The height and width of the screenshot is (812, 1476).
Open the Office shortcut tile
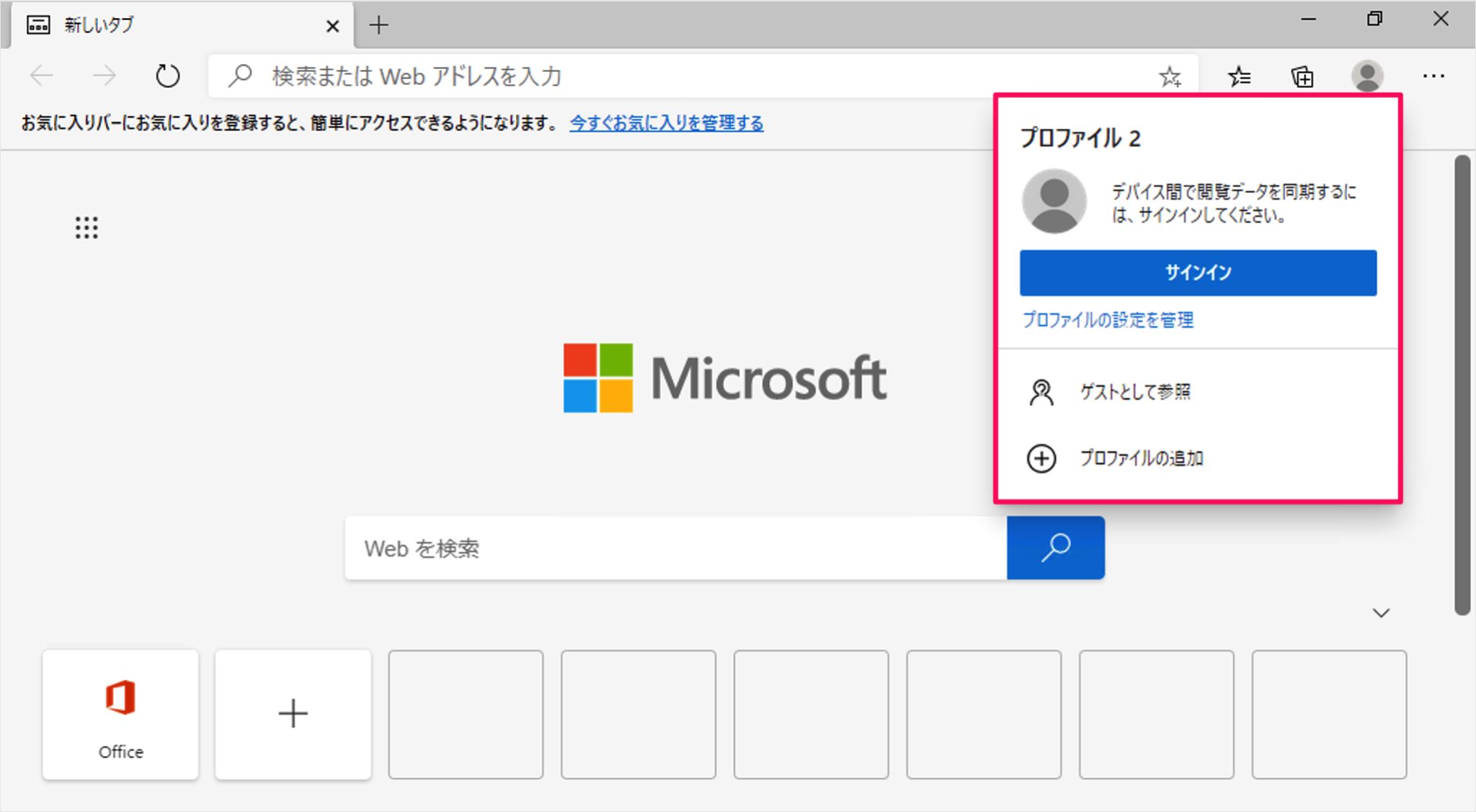(120, 714)
